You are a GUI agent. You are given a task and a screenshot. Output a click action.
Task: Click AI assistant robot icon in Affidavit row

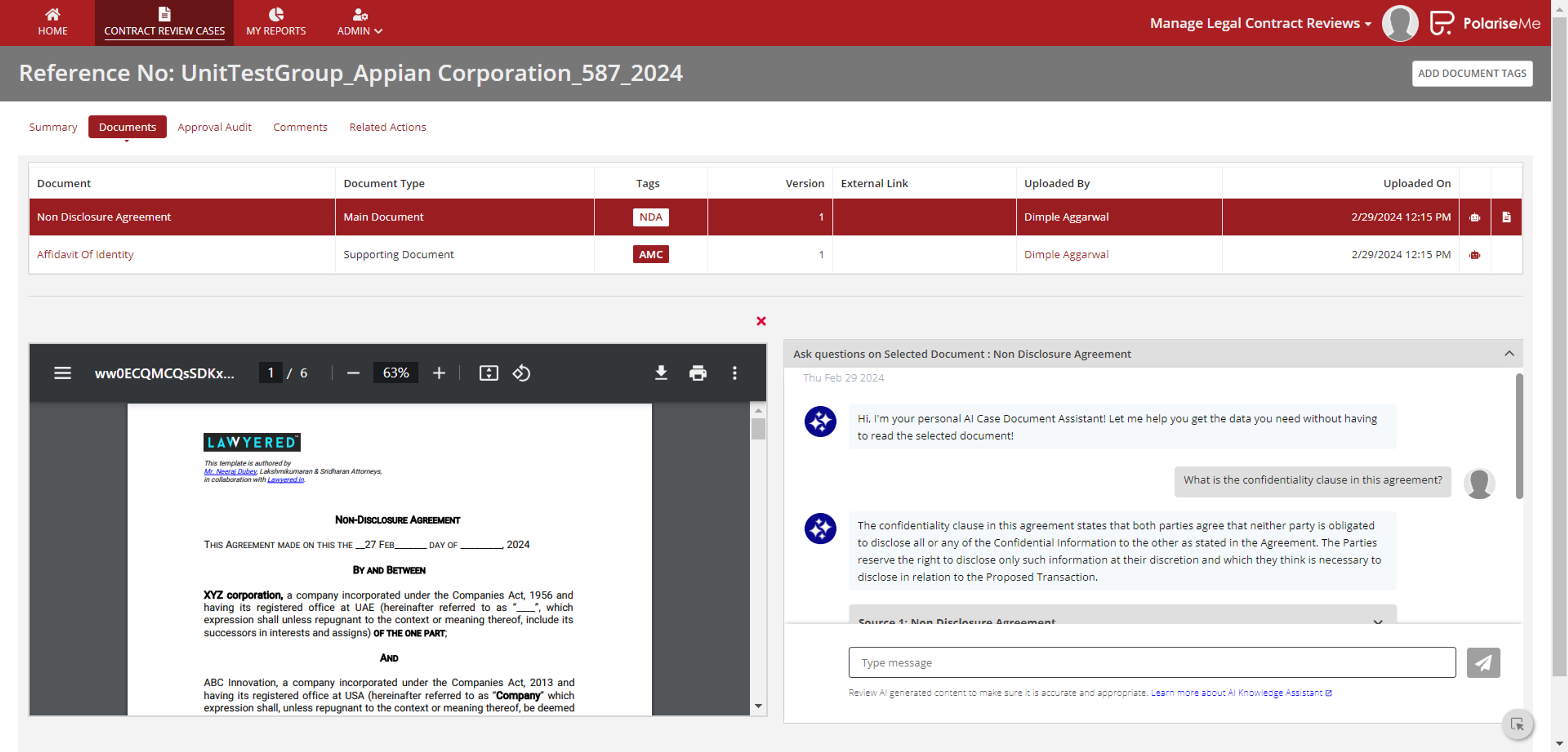(x=1474, y=255)
